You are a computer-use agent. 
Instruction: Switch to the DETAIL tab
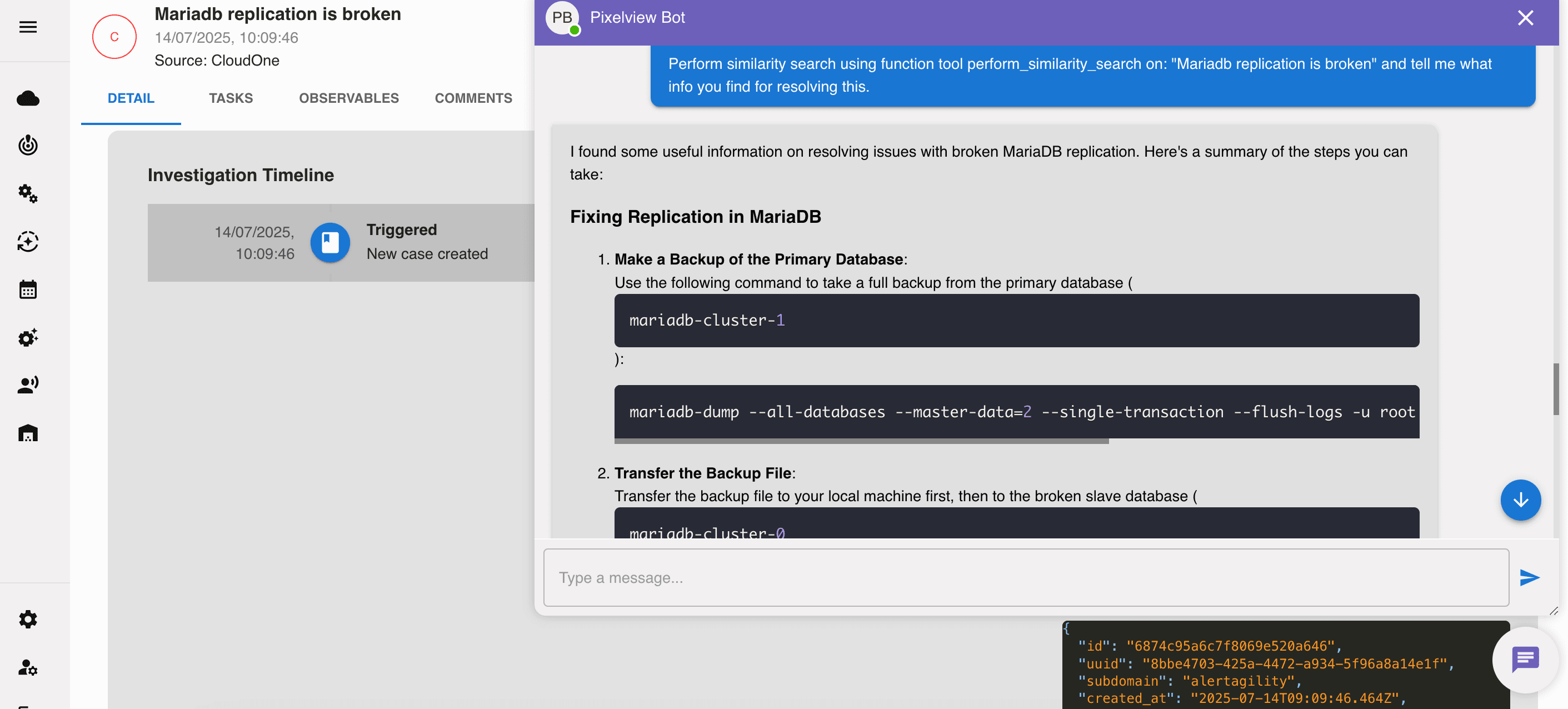[131, 98]
